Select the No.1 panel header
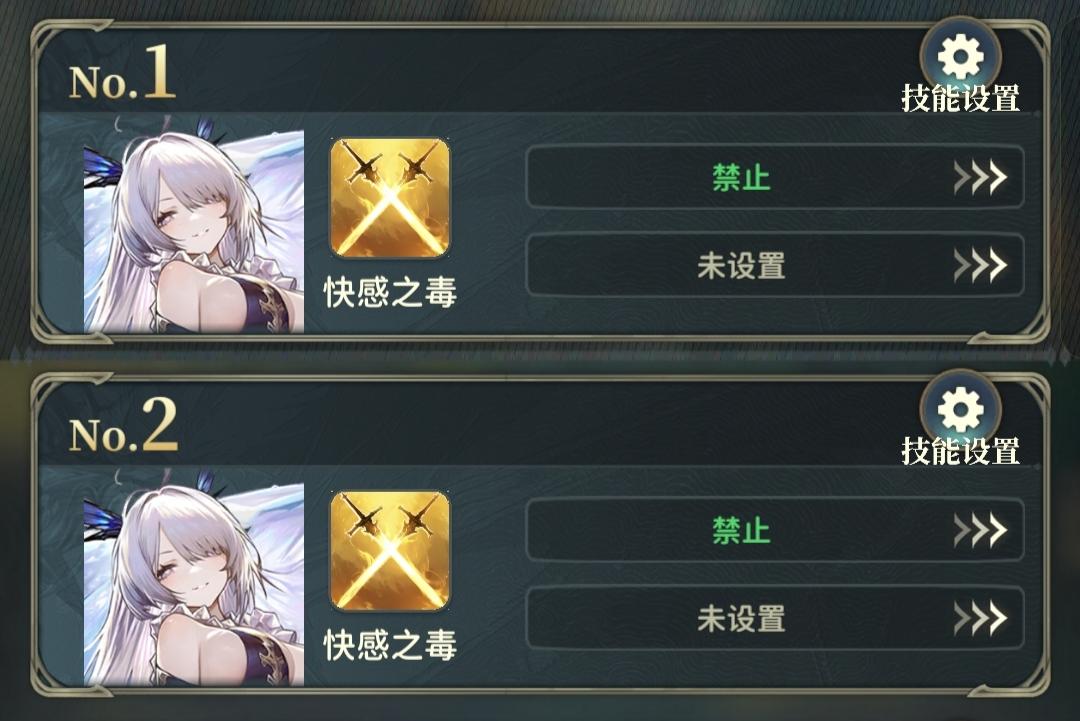 click(123, 73)
